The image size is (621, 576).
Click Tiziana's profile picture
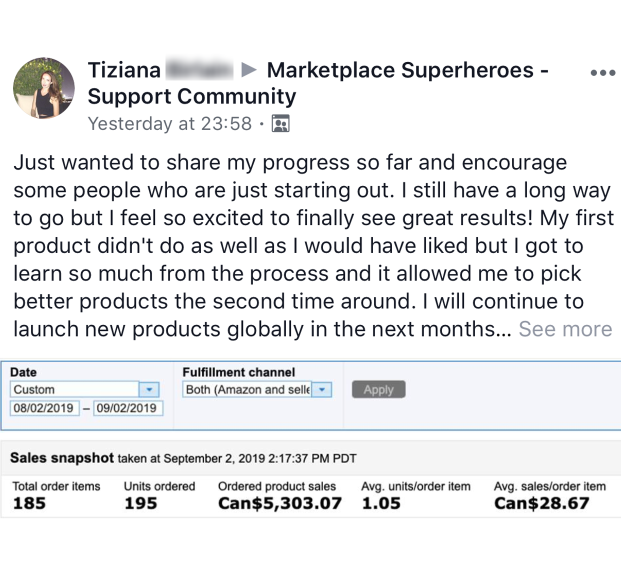click(44, 88)
